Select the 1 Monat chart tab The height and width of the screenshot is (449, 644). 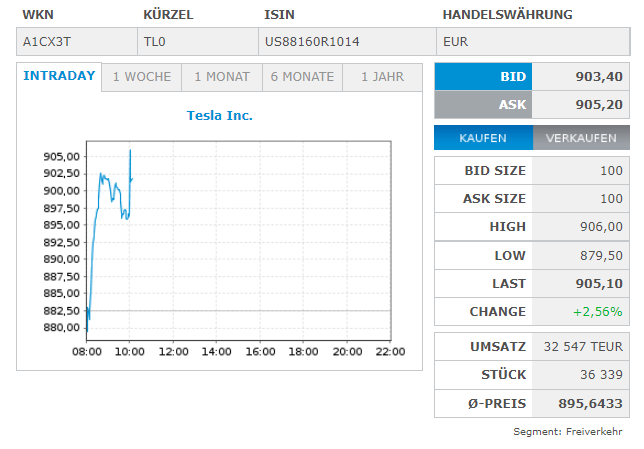pyautogui.click(x=222, y=77)
